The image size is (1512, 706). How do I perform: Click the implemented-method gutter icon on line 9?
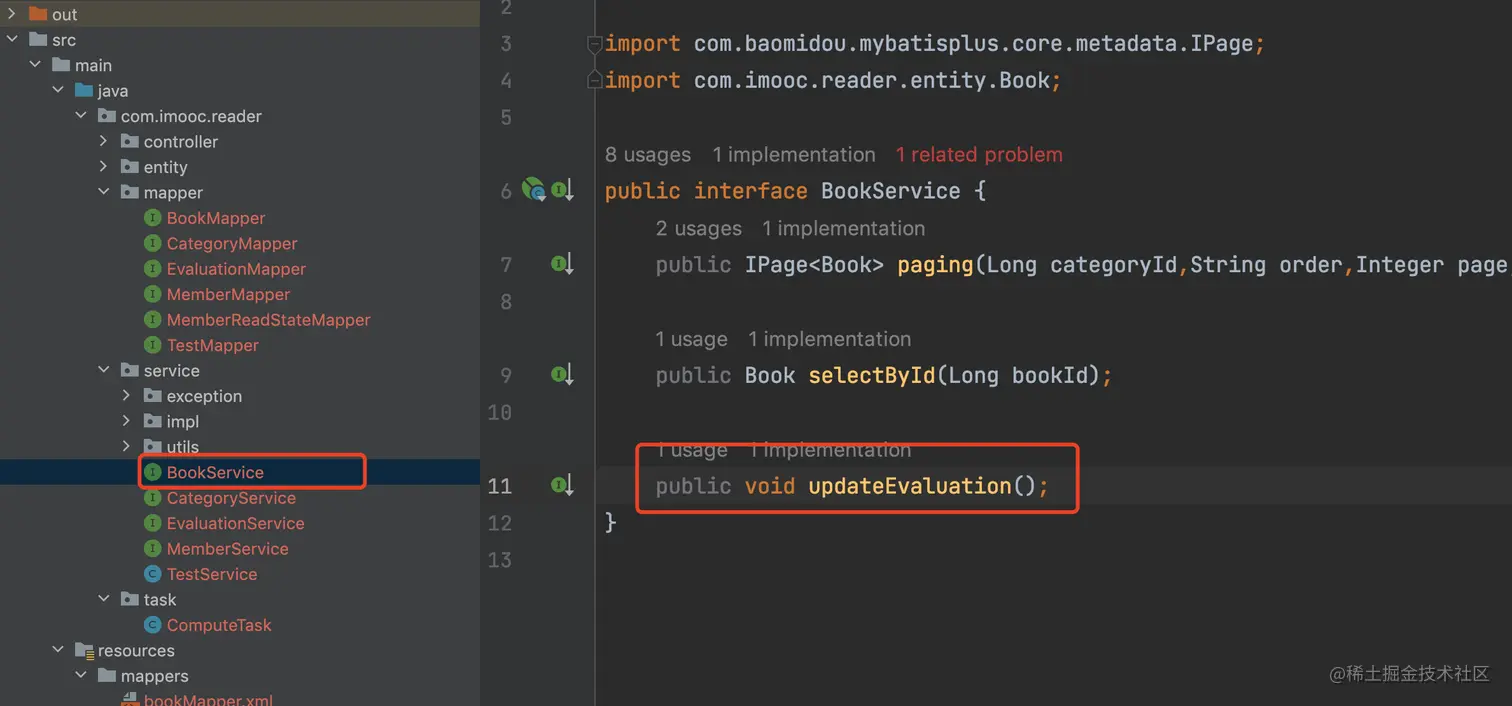point(563,375)
